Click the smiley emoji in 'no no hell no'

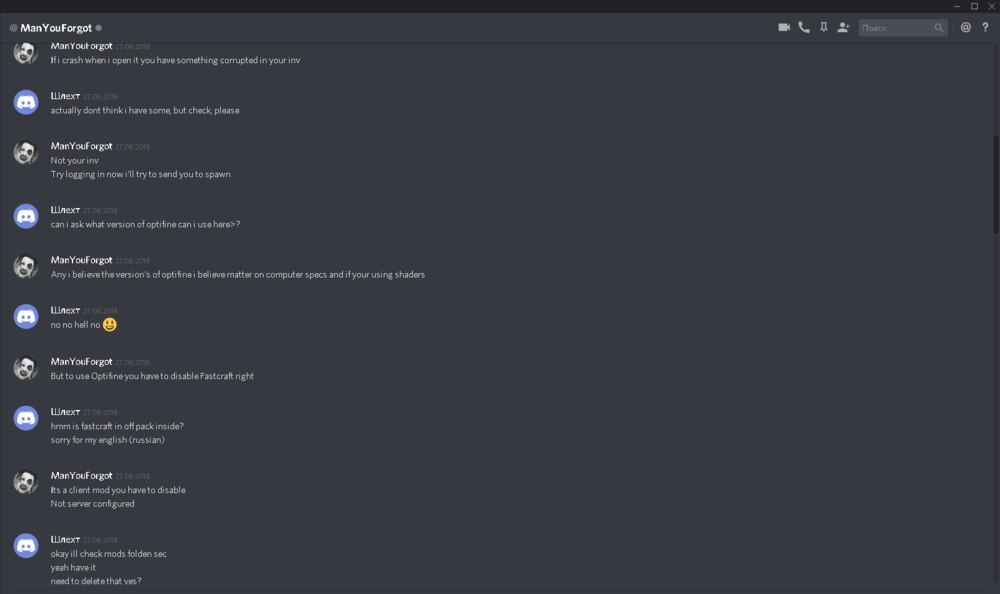point(109,324)
